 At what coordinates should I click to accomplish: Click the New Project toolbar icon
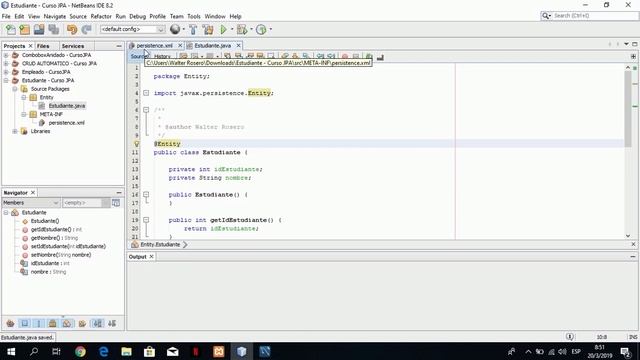(x=25, y=29)
